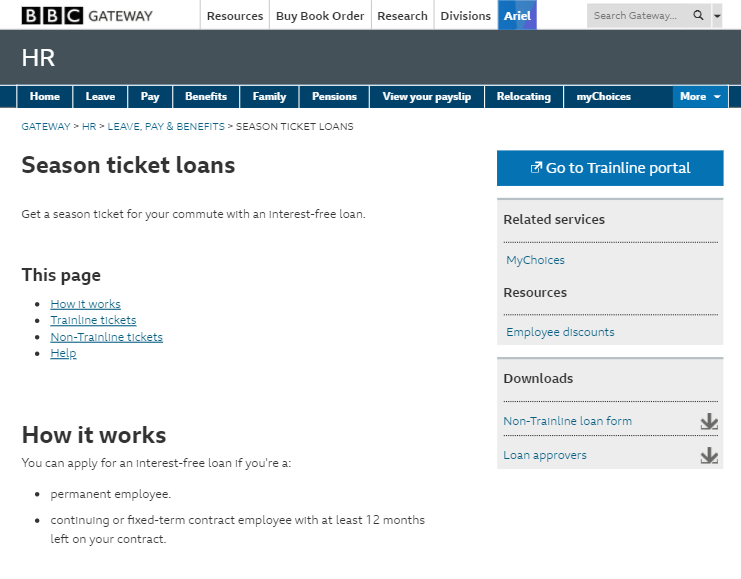Navigate to the Pensions menu item
The width and height of the screenshot is (741, 579).
(334, 97)
